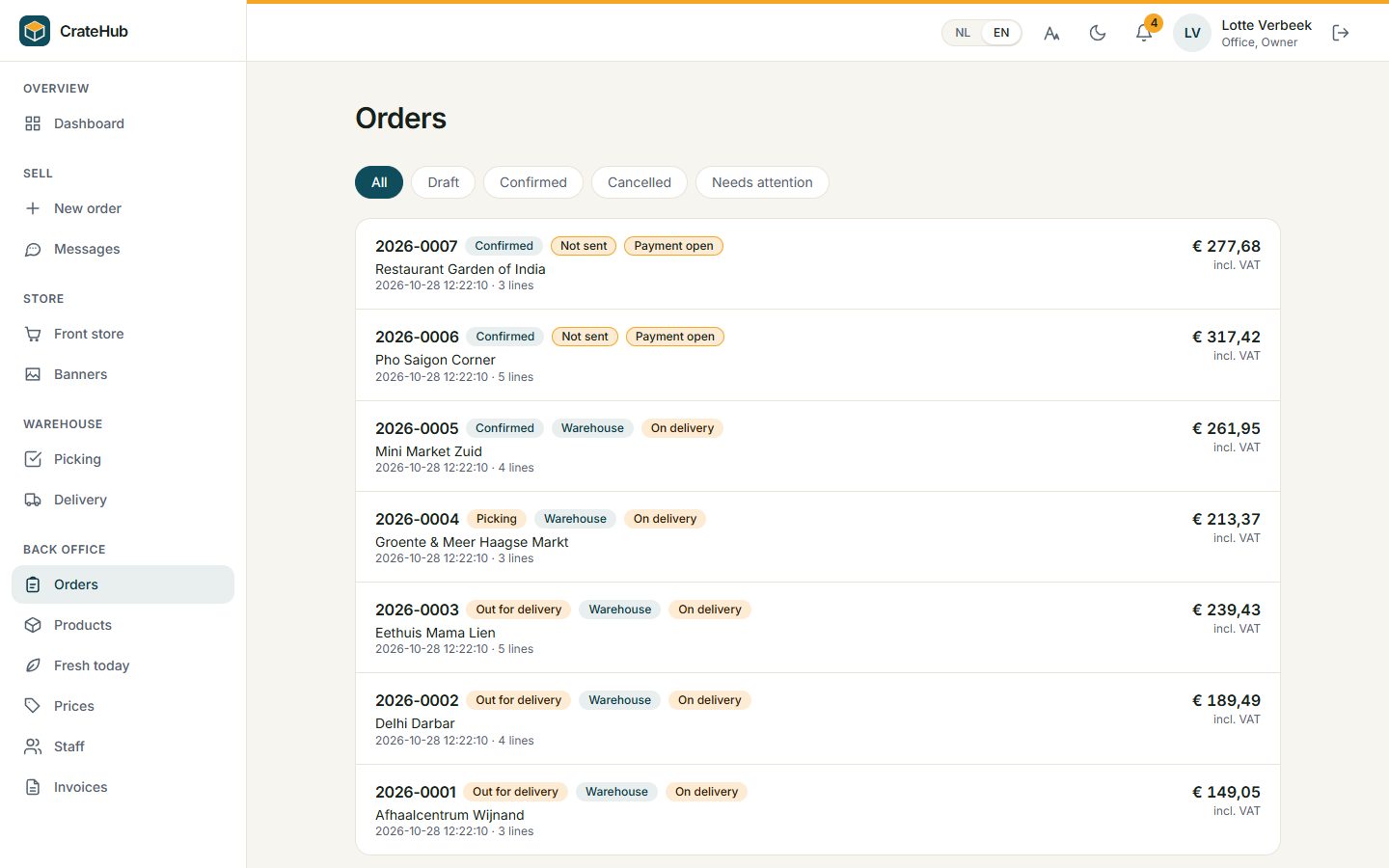Screen dimensions: 1389x868
Task: Toggle dark mode moon icon
Action: tap(1098, 33)
